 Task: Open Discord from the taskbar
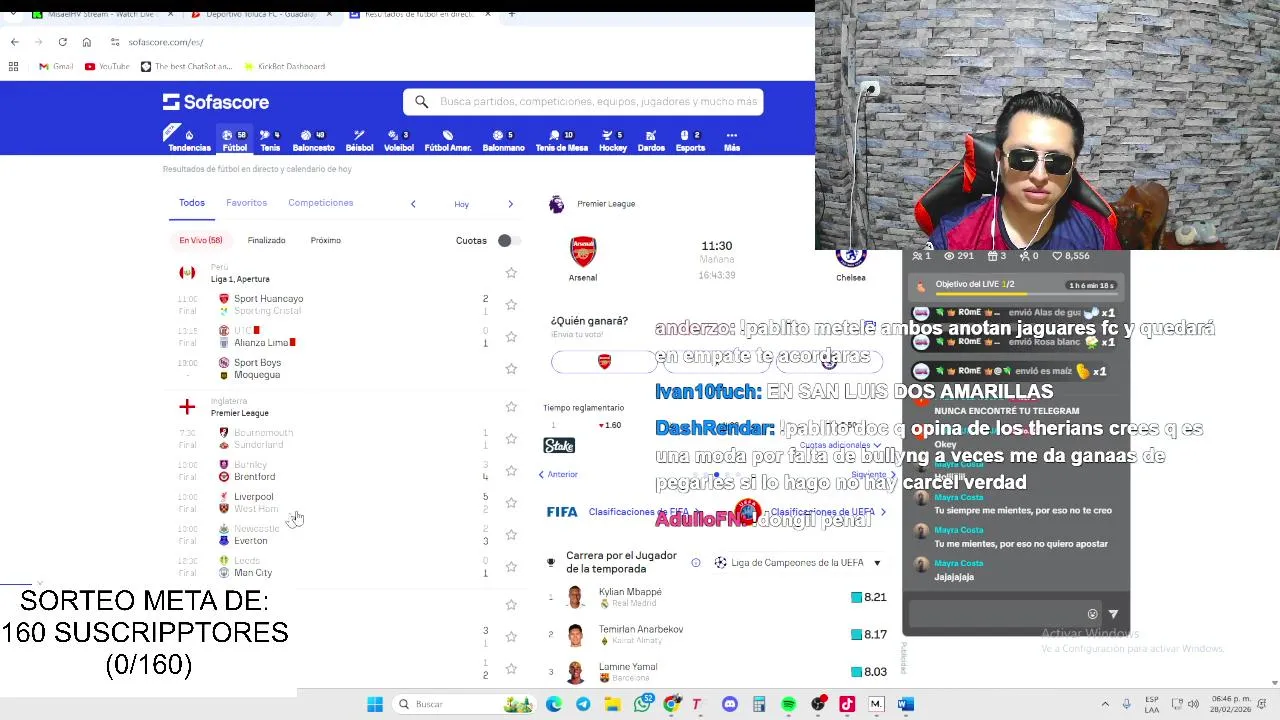[730, 704]
